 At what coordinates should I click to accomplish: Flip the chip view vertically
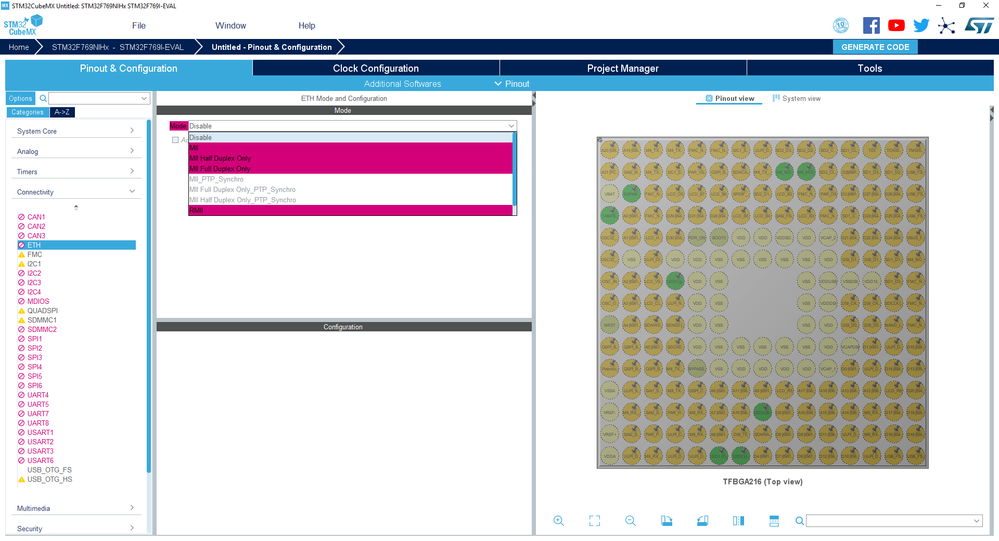[774, 521]
